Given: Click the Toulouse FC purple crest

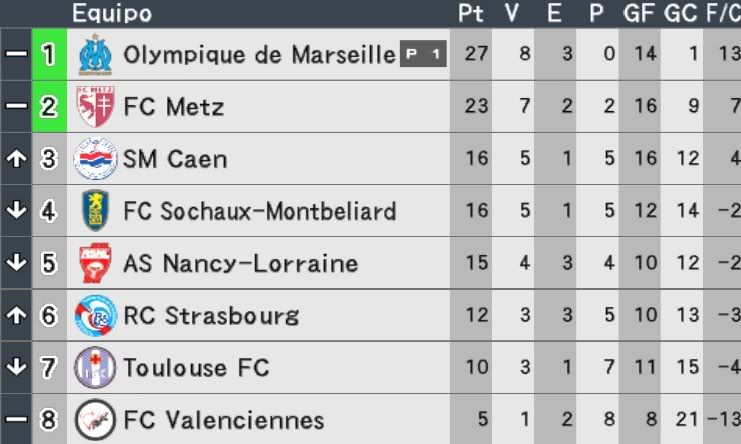Looking at the screenshot, I should click(x=95, y=367).
